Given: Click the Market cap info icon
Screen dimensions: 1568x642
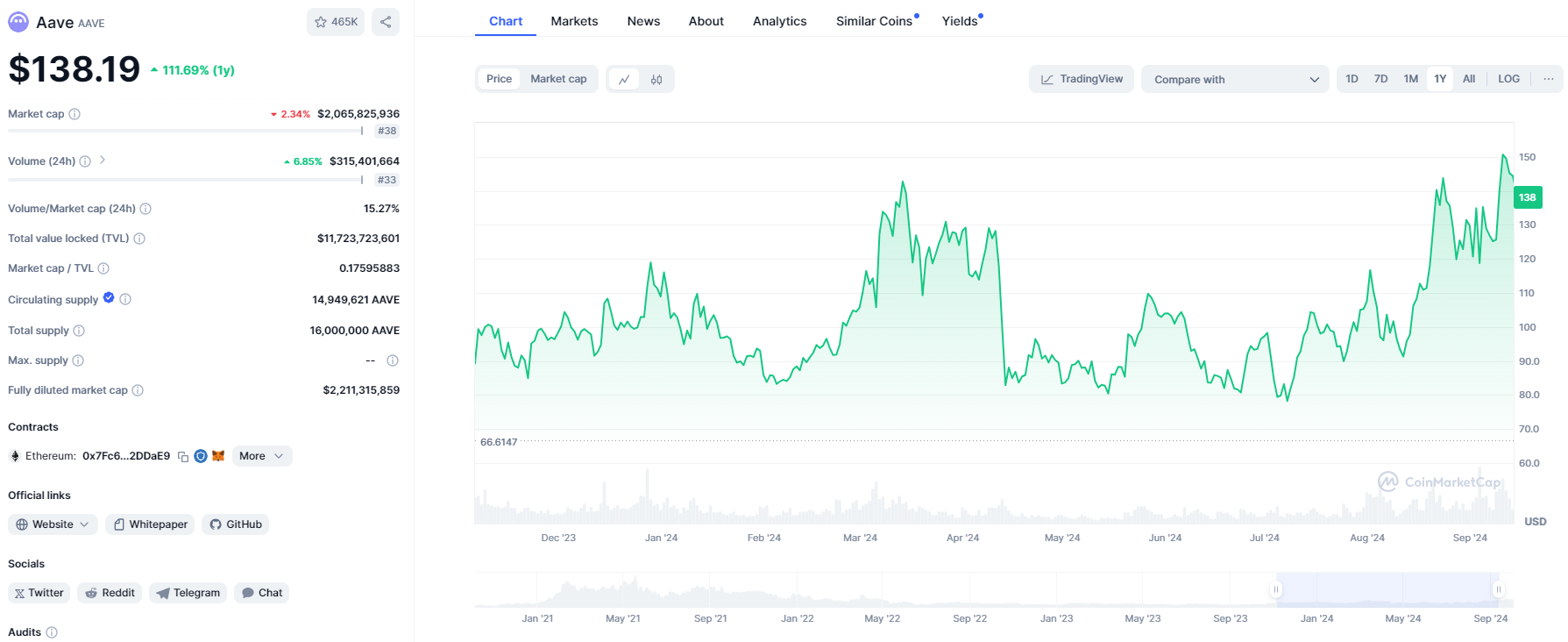Looking at the screenshot, I should [74, 114].
